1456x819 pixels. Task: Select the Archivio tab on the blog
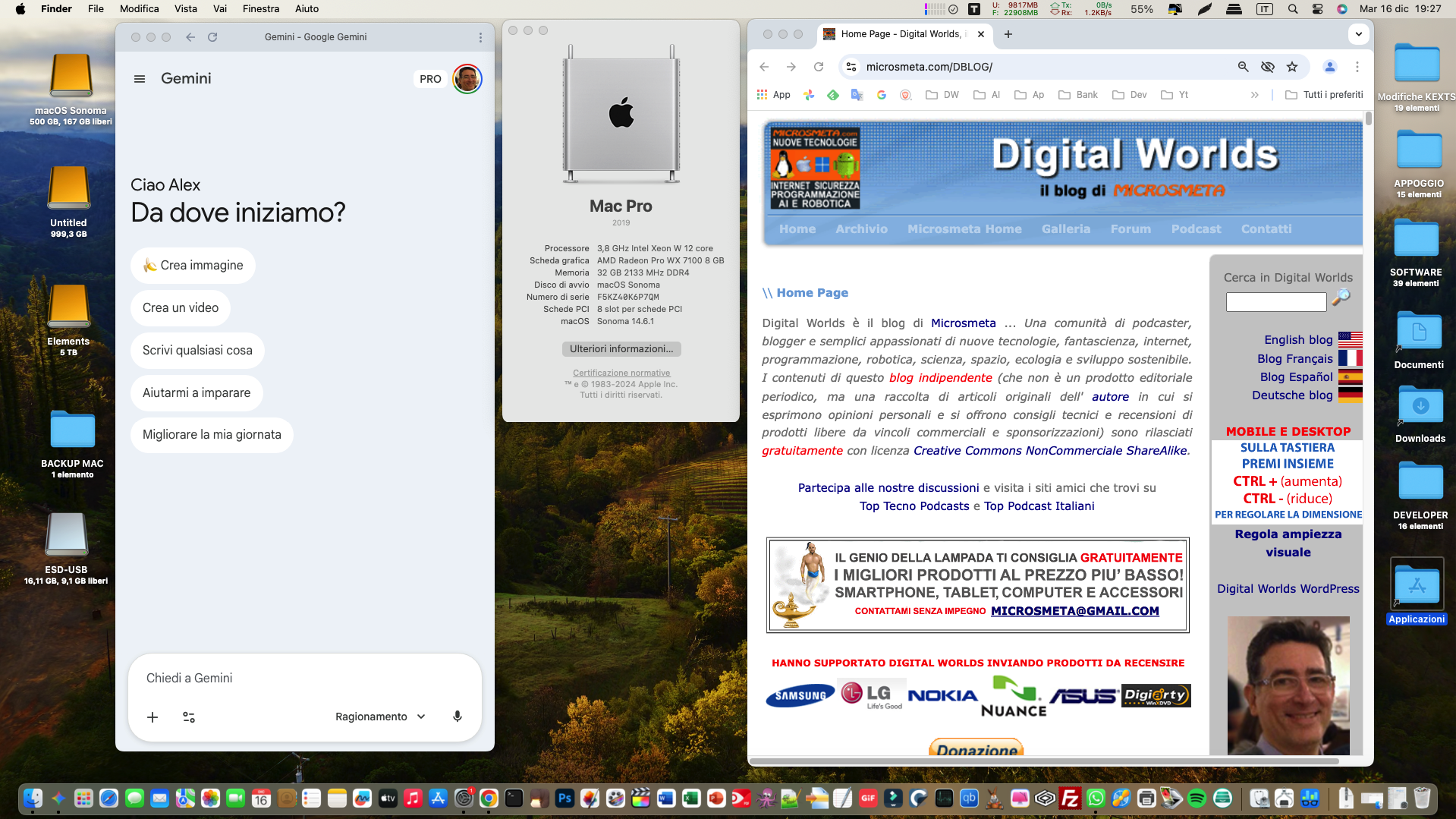(861, 228)
